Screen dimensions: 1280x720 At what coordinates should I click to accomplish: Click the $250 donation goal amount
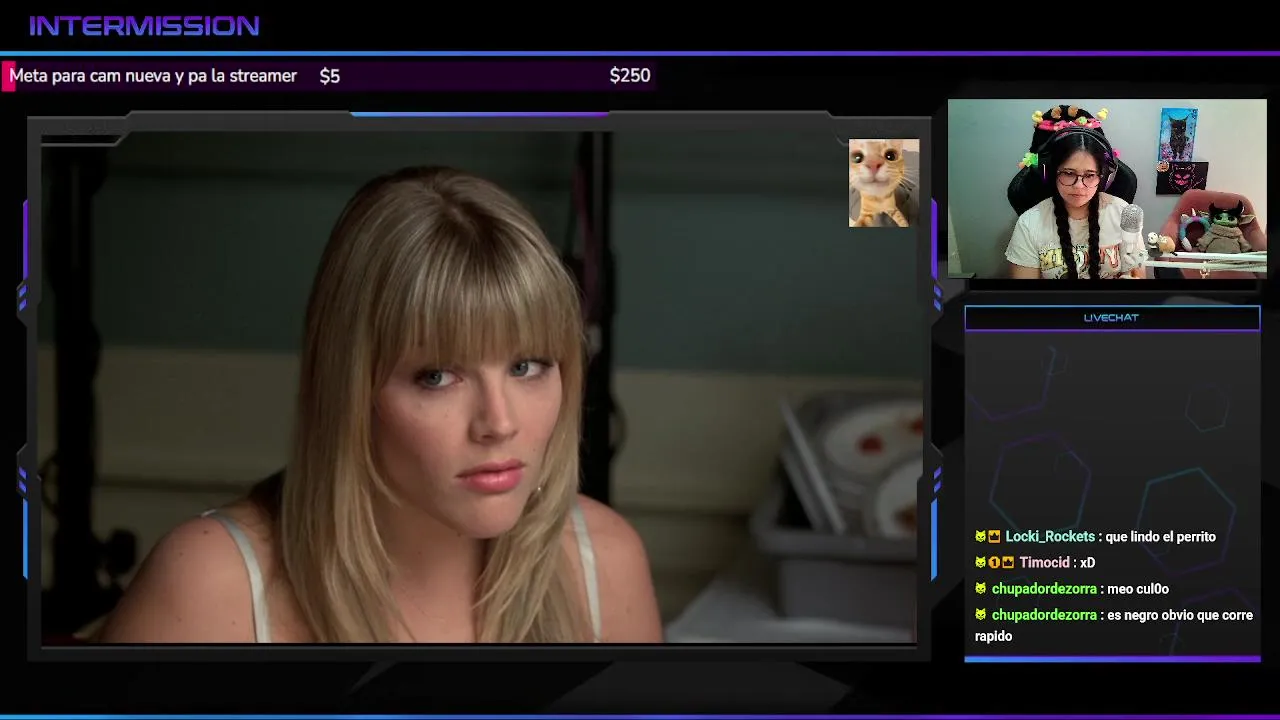630,76
